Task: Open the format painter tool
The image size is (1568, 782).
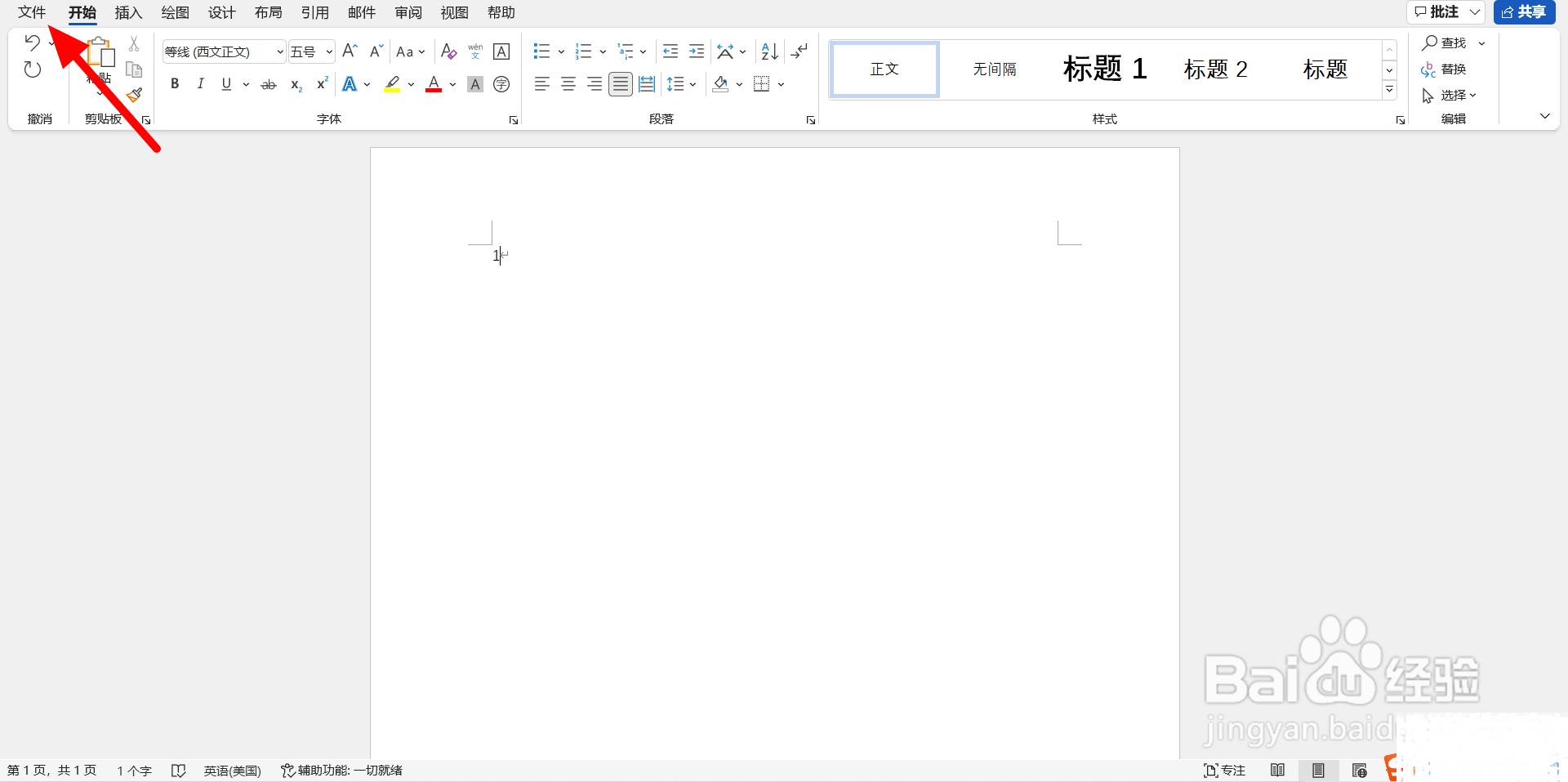Action: (x=134, y=95)
